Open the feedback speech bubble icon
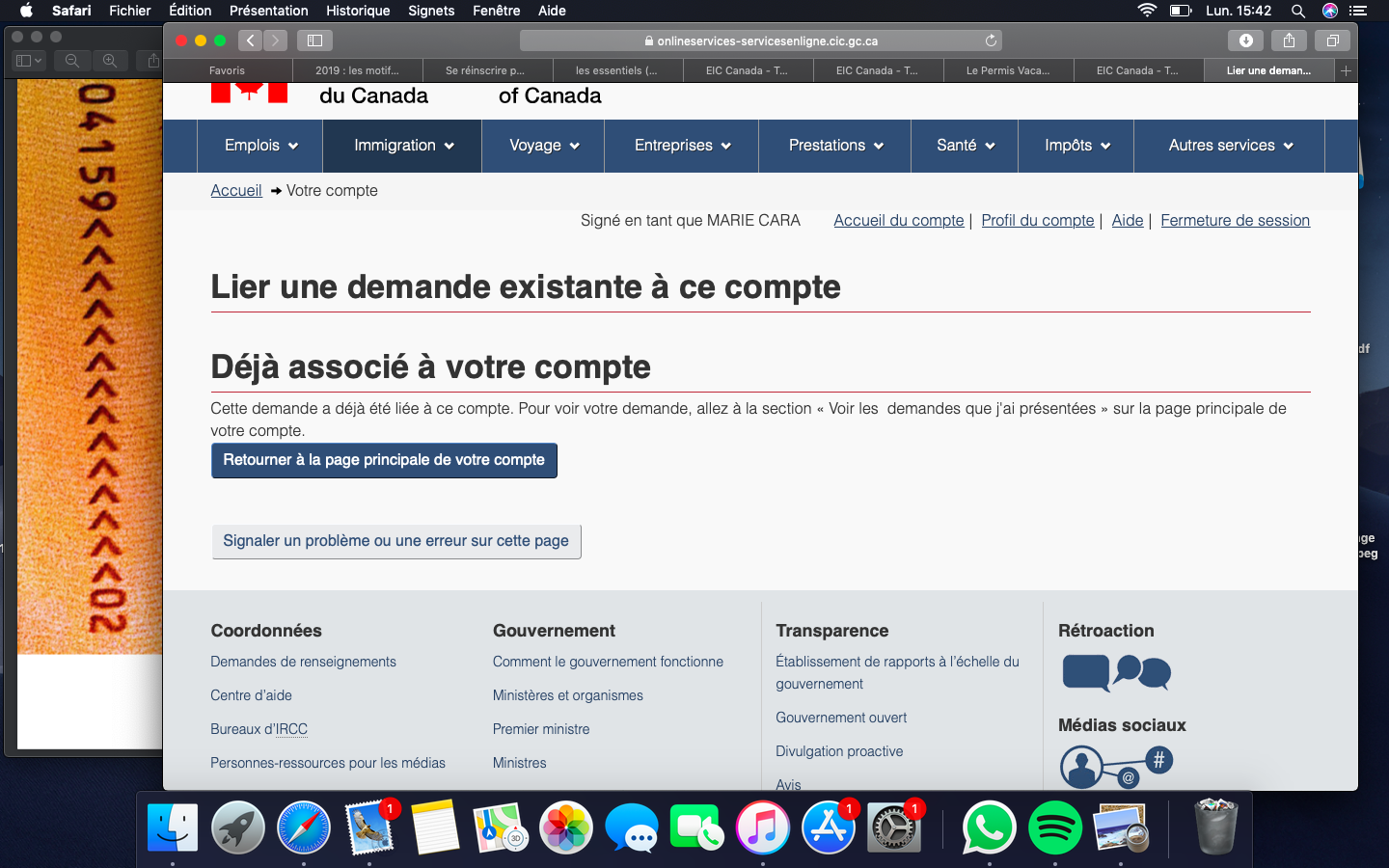1389x868 pixels. (x=1116, y=672)
